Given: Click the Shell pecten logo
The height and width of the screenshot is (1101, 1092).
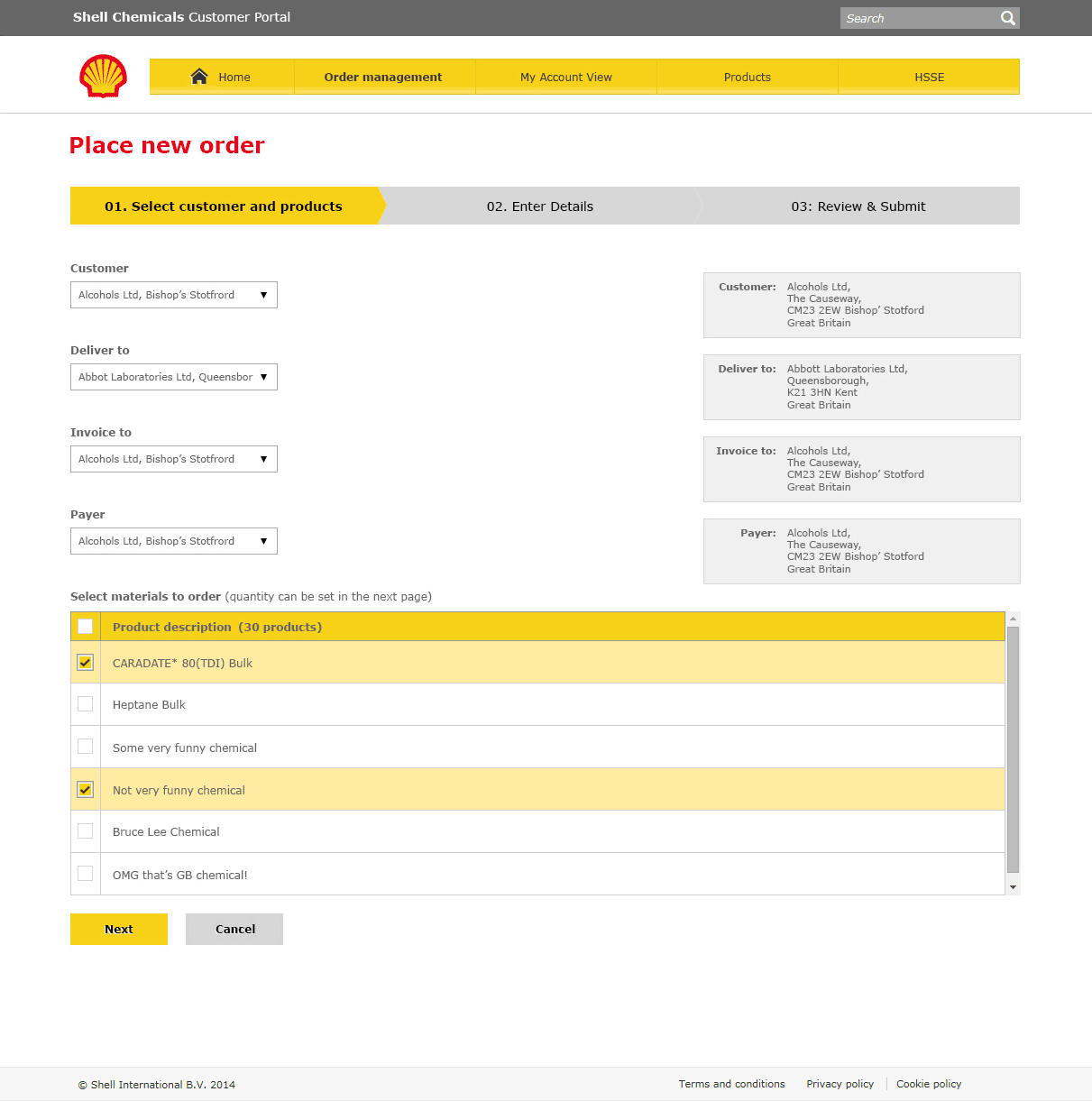Looking at the screenshot, I should (102, 76).
